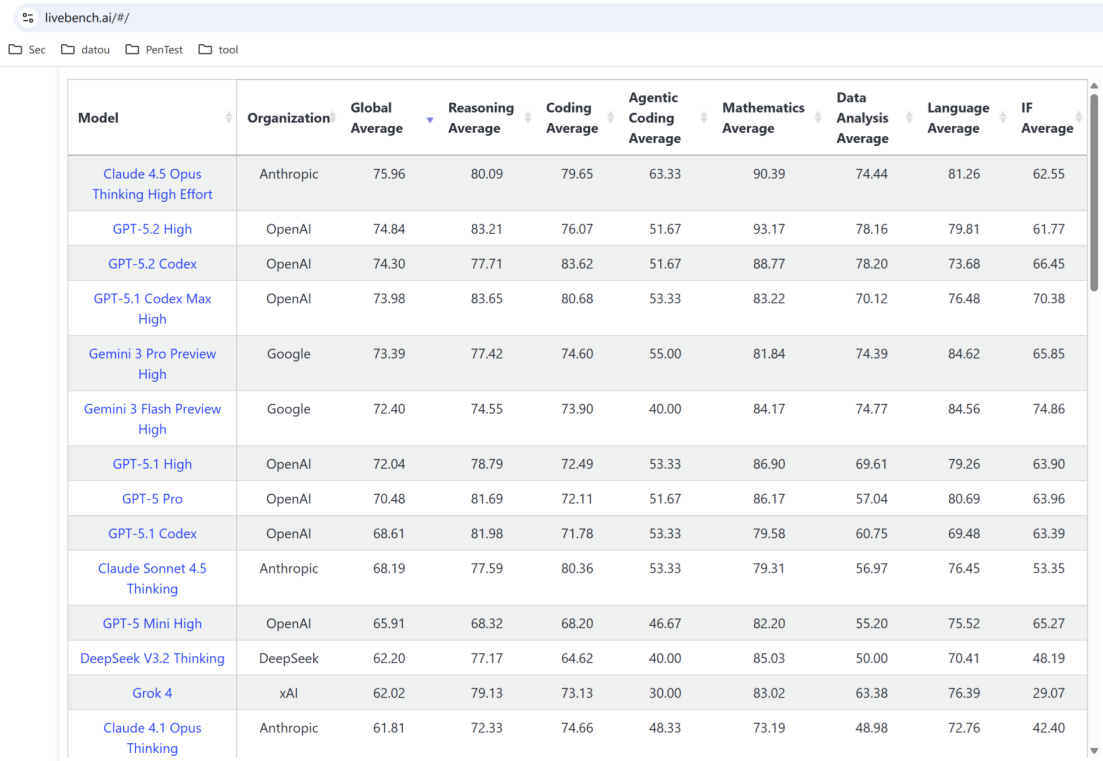Select agentic coding score 46.67
The image size is (1103, 761).
tap(665, 623)
